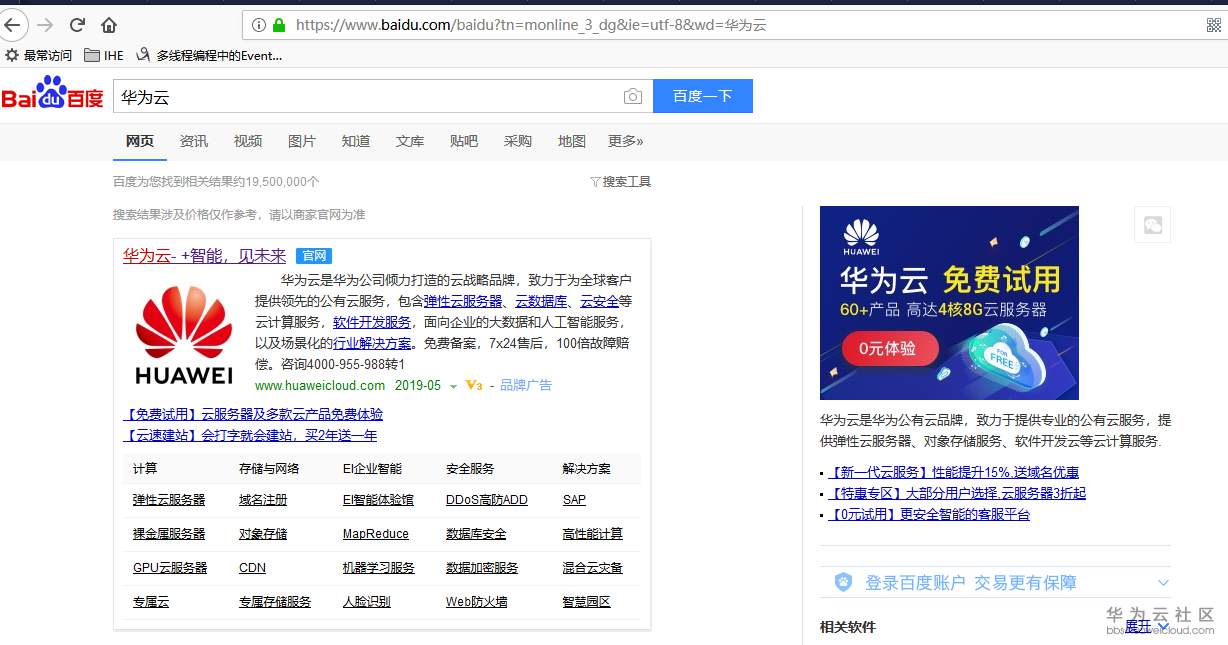The width and height of the screenshot is (1228, 645).
Task: Open the 裸金属服务器 link
Action: coord(169,534)
